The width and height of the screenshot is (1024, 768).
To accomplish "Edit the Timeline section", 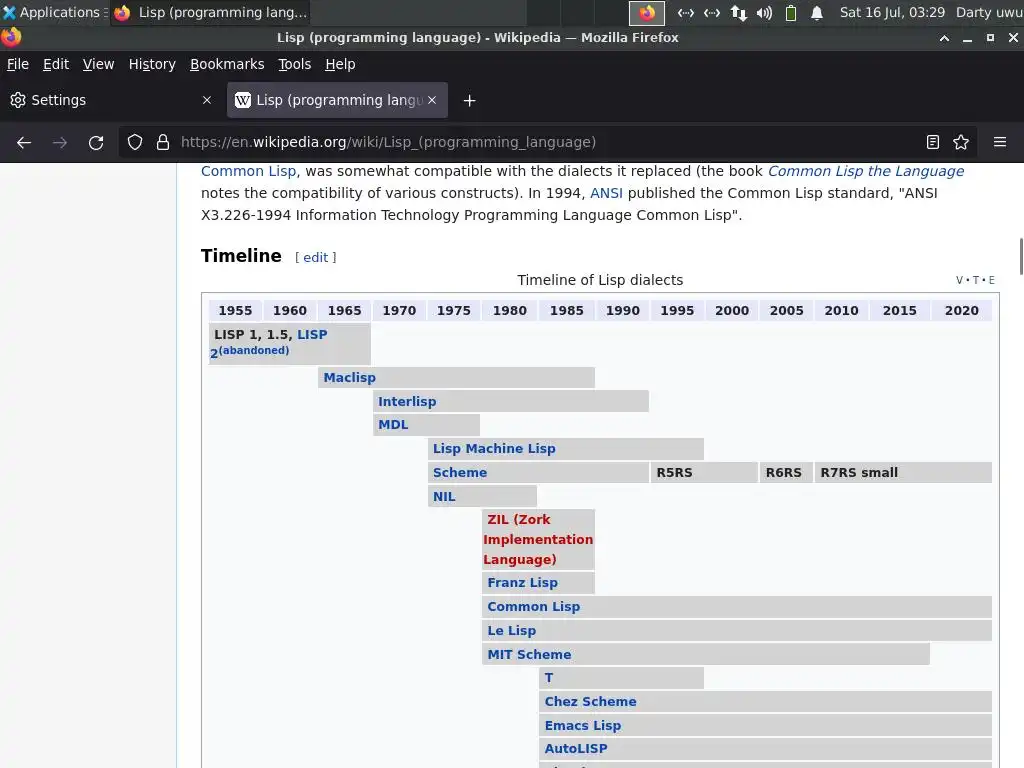I will click(315, 257).
